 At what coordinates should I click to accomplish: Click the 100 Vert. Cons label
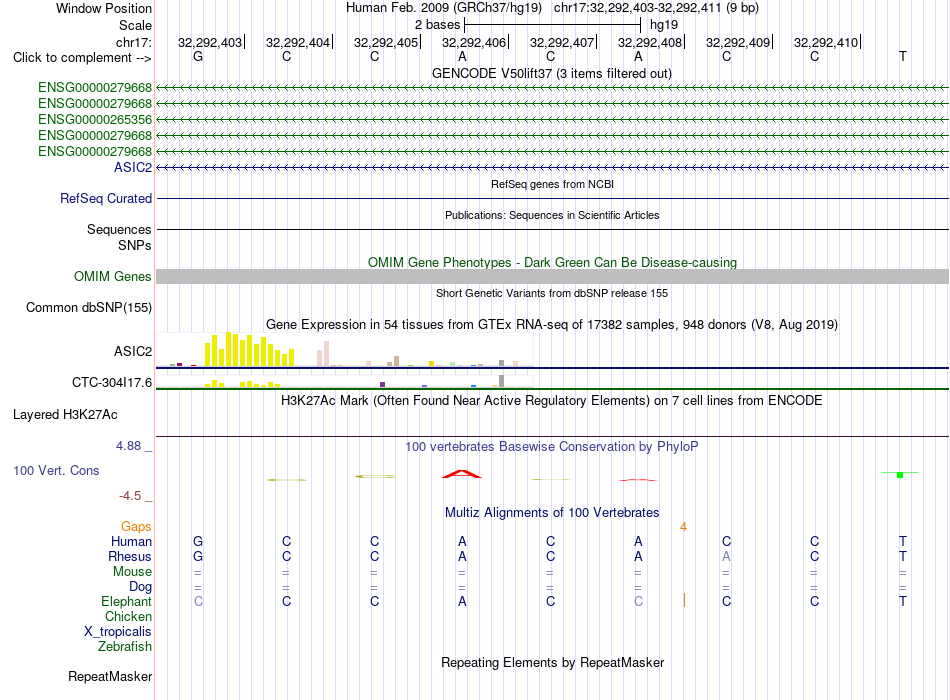[56, 470]
